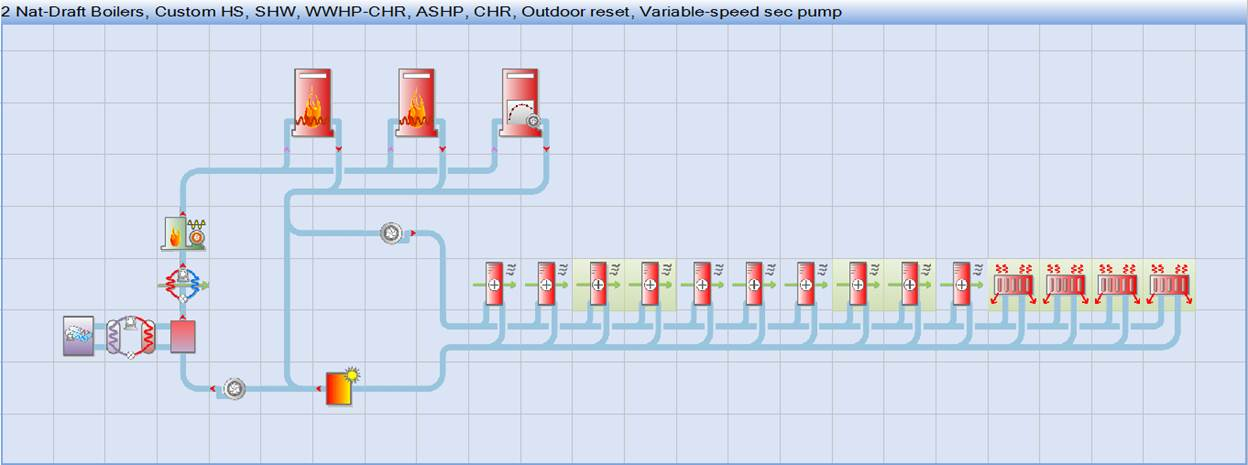Select the pump icon left of the solar collector
Image resolution: width=1248 pixels, height=465 pixels.
[234, 388]
